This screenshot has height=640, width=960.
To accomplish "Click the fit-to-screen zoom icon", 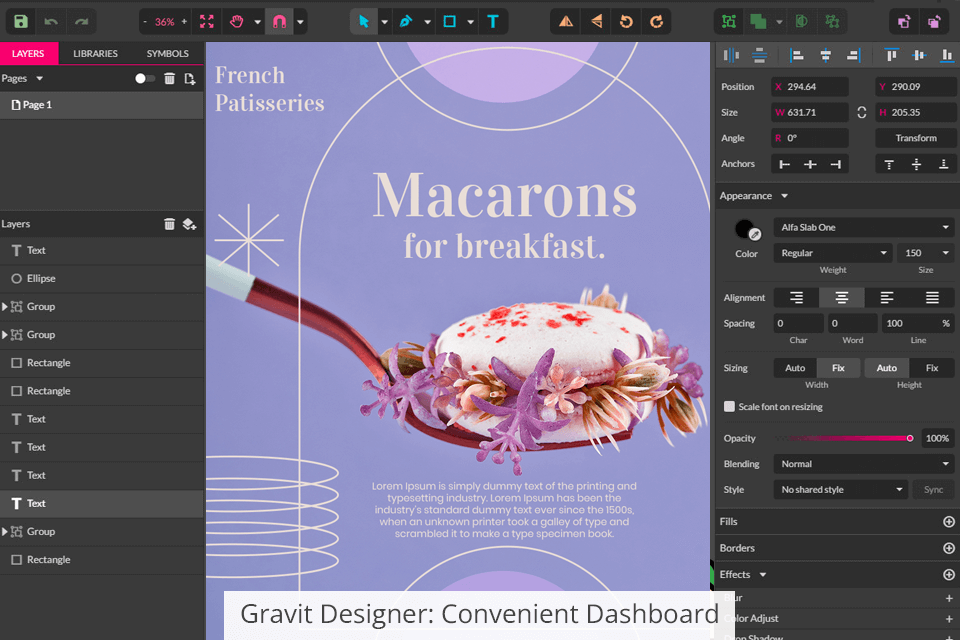I will [x=207, y=22].
